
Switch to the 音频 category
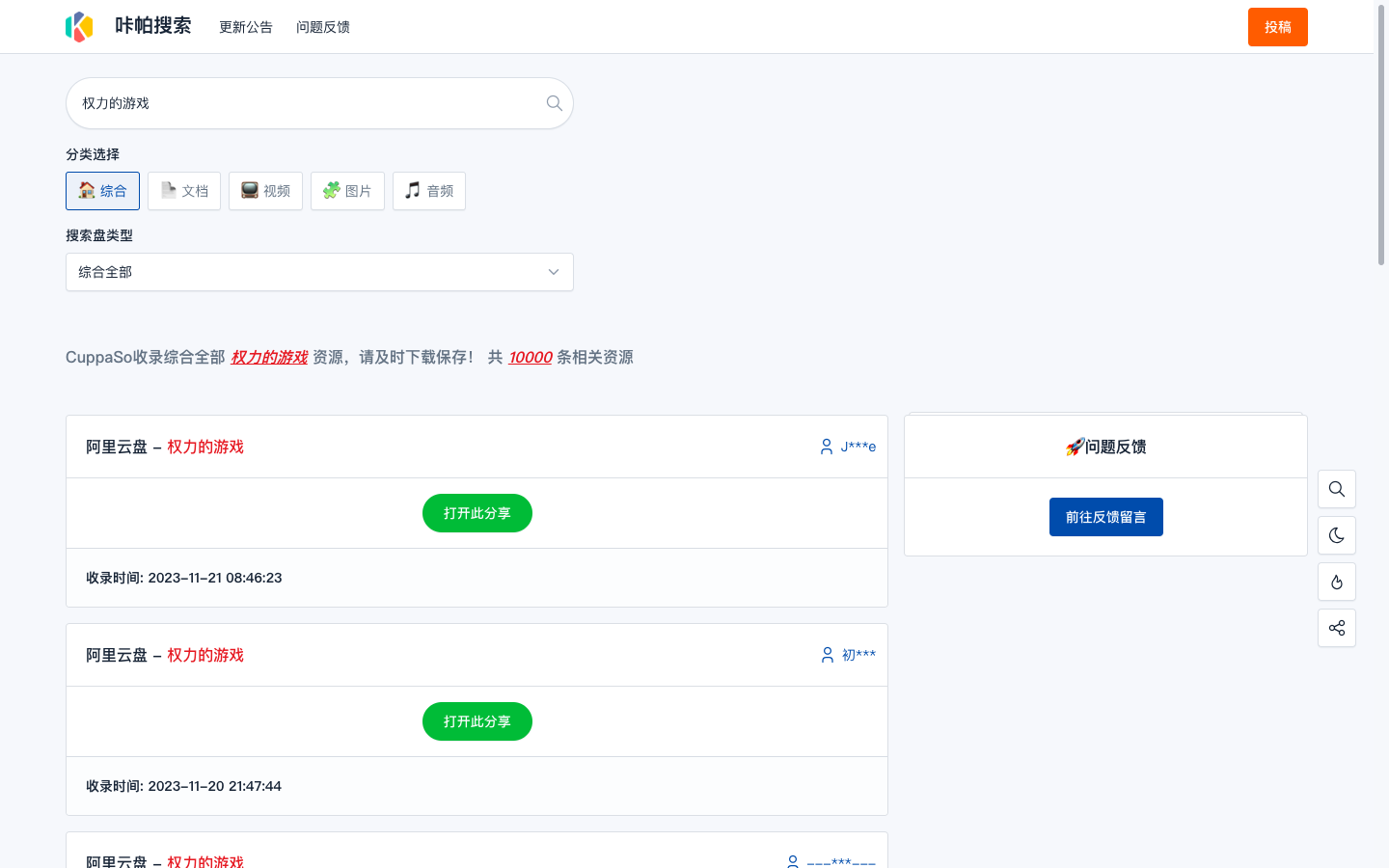click(429, 191)
